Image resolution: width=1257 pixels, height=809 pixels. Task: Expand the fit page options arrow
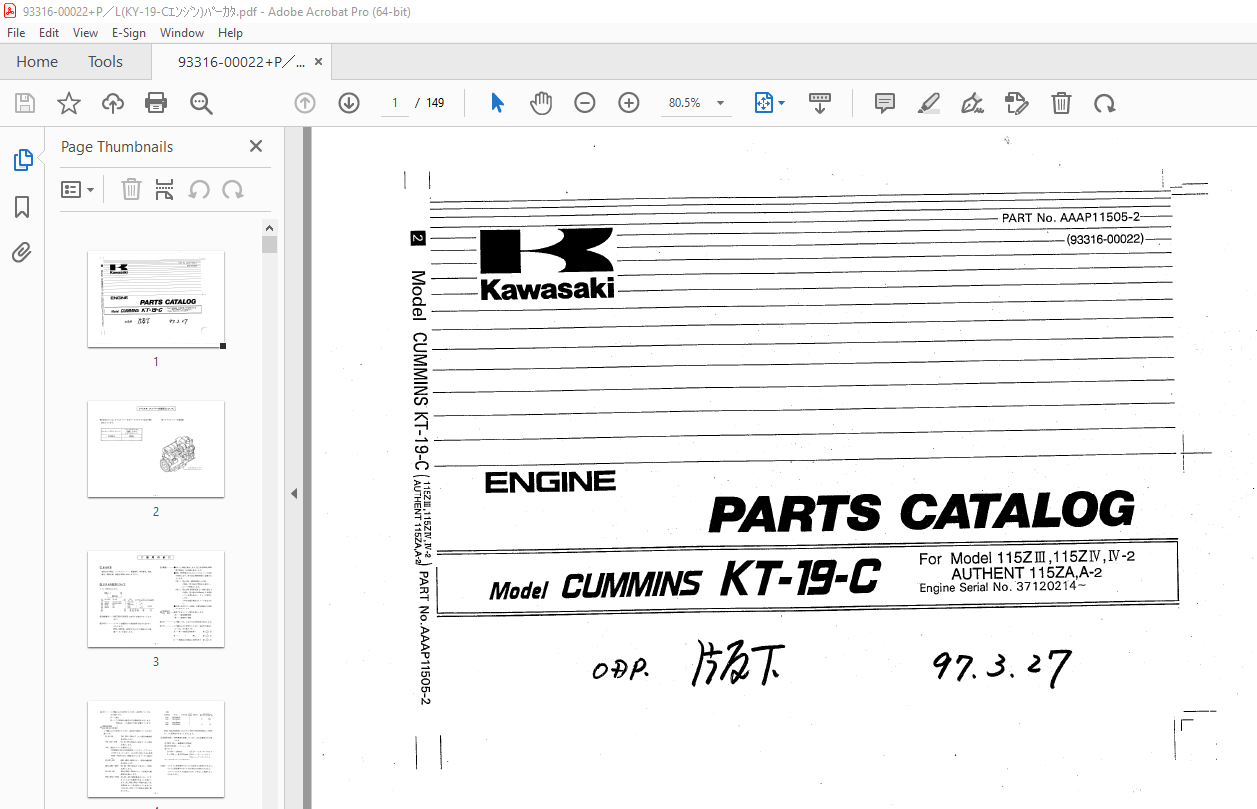[782, 103]
